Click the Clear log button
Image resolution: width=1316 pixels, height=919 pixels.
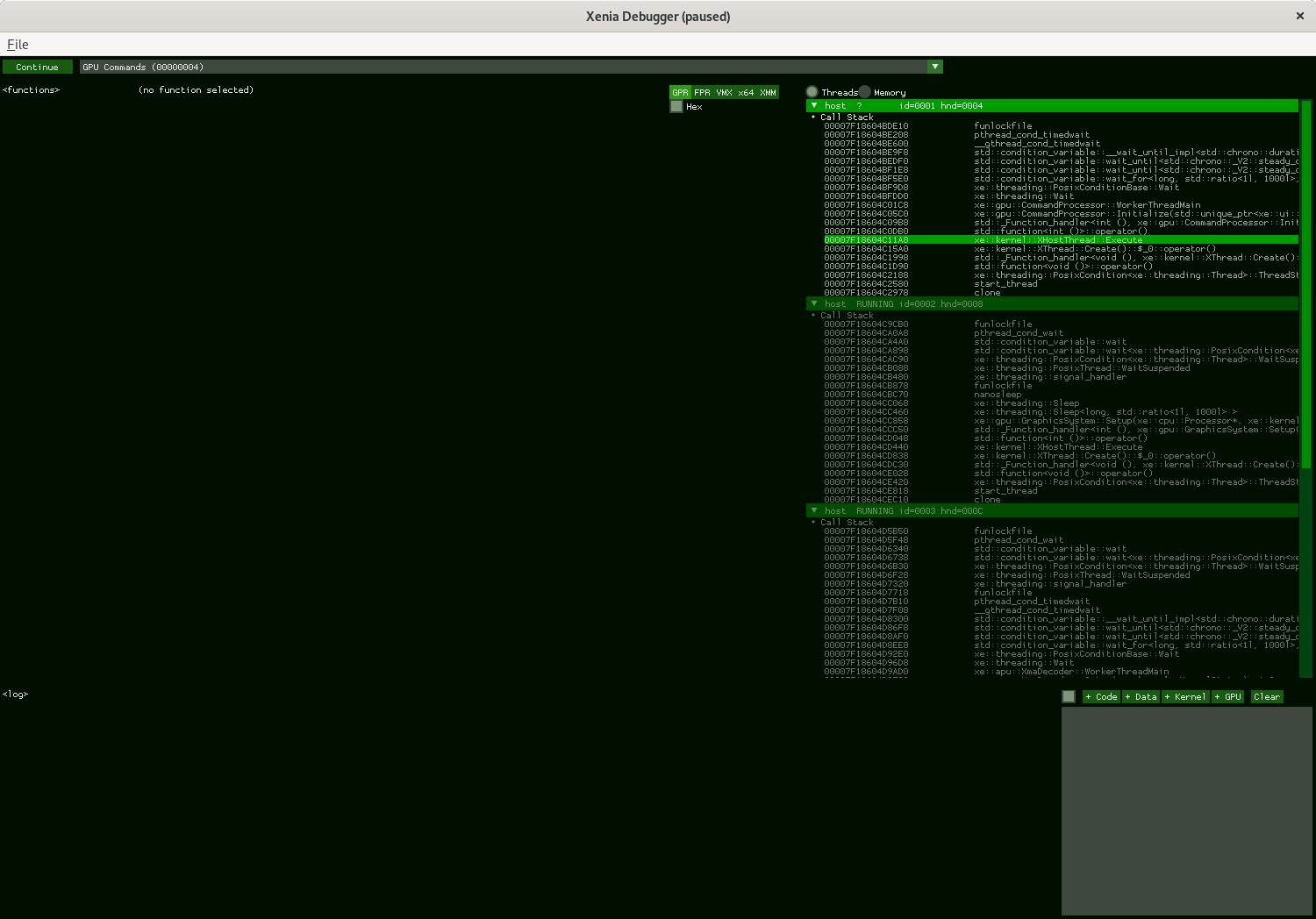click(x=1267, y=696)
